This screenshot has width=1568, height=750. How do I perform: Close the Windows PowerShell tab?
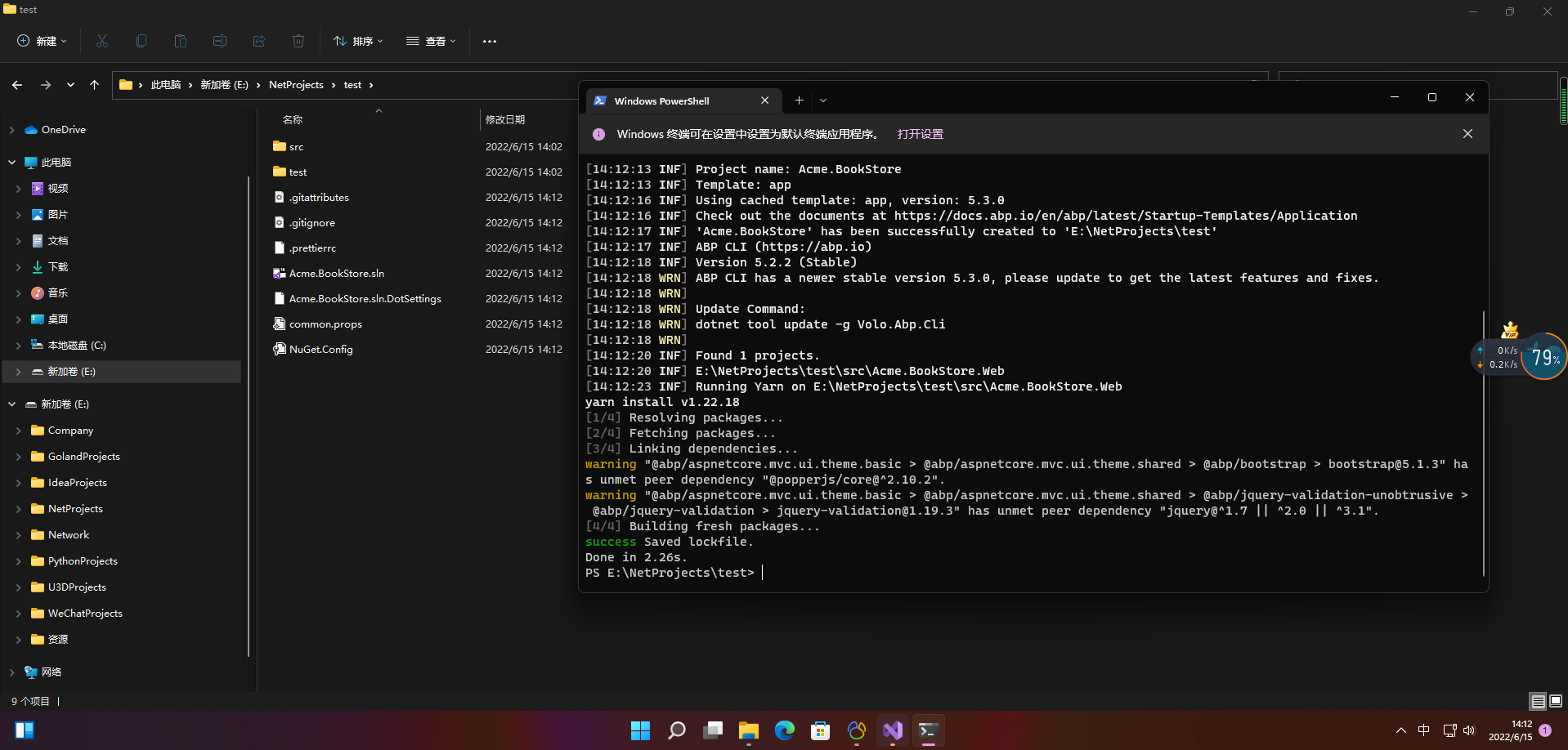click(764, 100)
